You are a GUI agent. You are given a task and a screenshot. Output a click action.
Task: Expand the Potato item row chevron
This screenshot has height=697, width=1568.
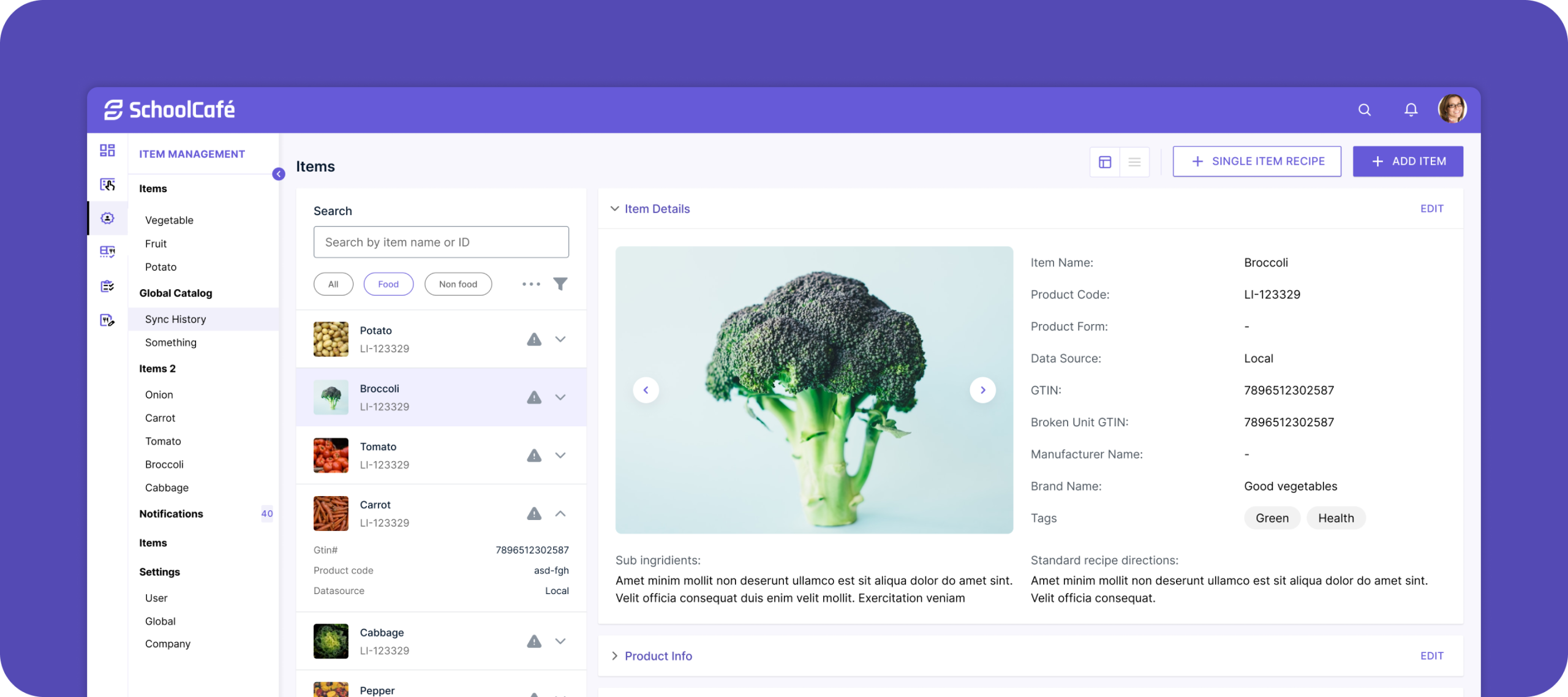click(560, 339)
